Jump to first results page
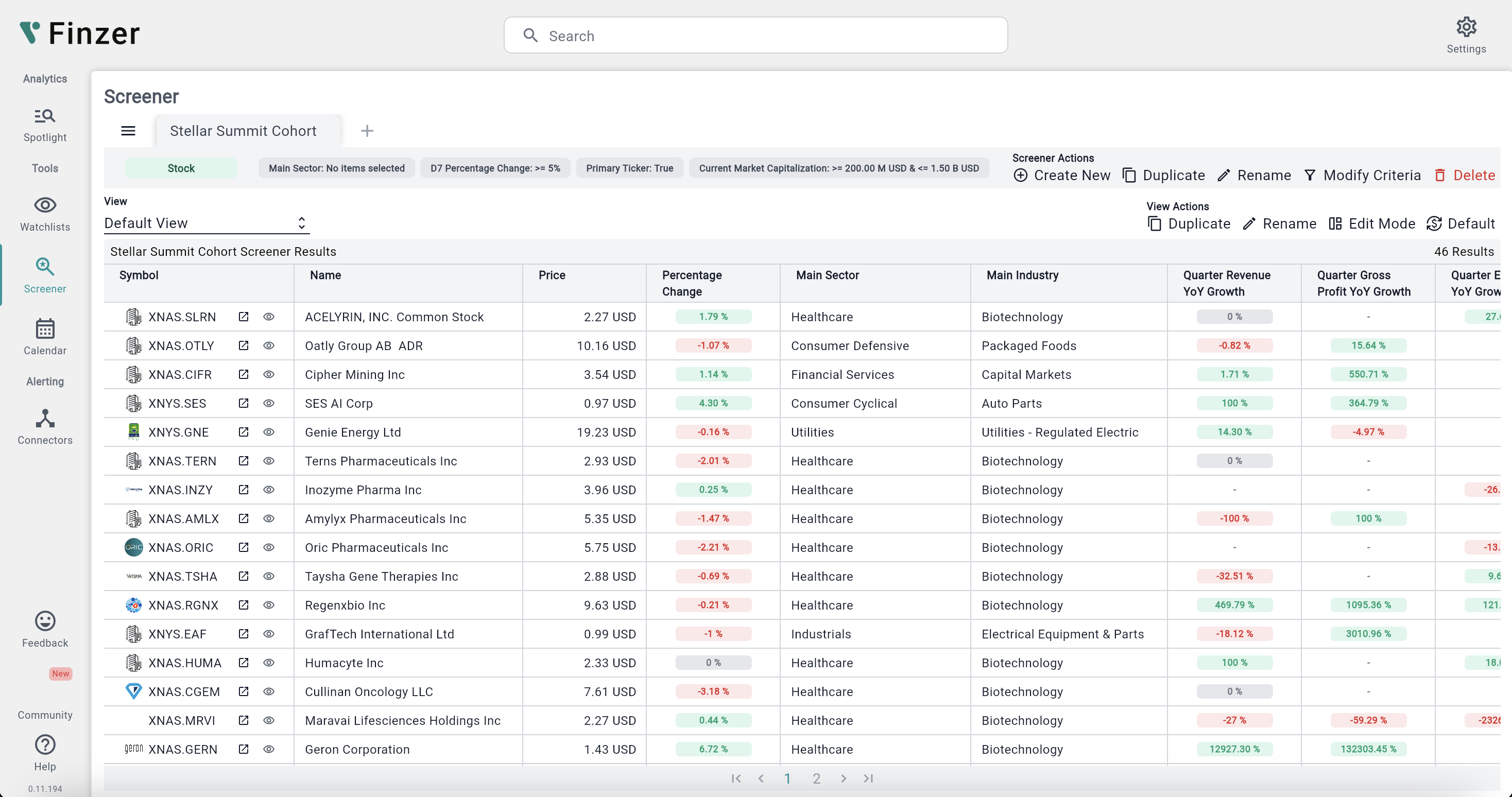The width and height of the screenshot is (1512, 797). click(736, 778)
